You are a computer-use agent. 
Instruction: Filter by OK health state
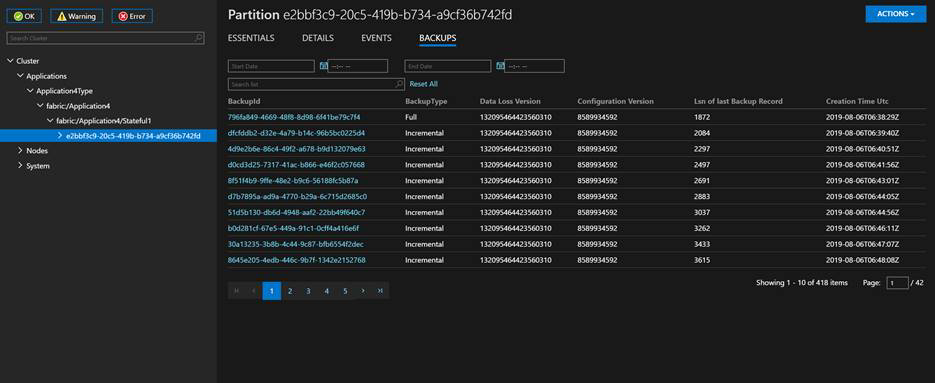pyautogui.click(x=24, y=16)
